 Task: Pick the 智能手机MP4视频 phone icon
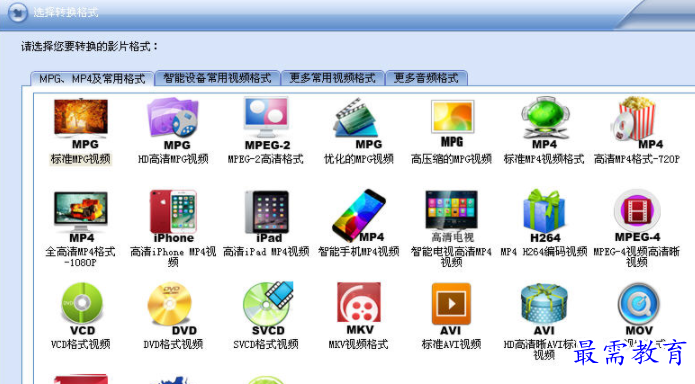pyautogui.click(x=359, y=216)
